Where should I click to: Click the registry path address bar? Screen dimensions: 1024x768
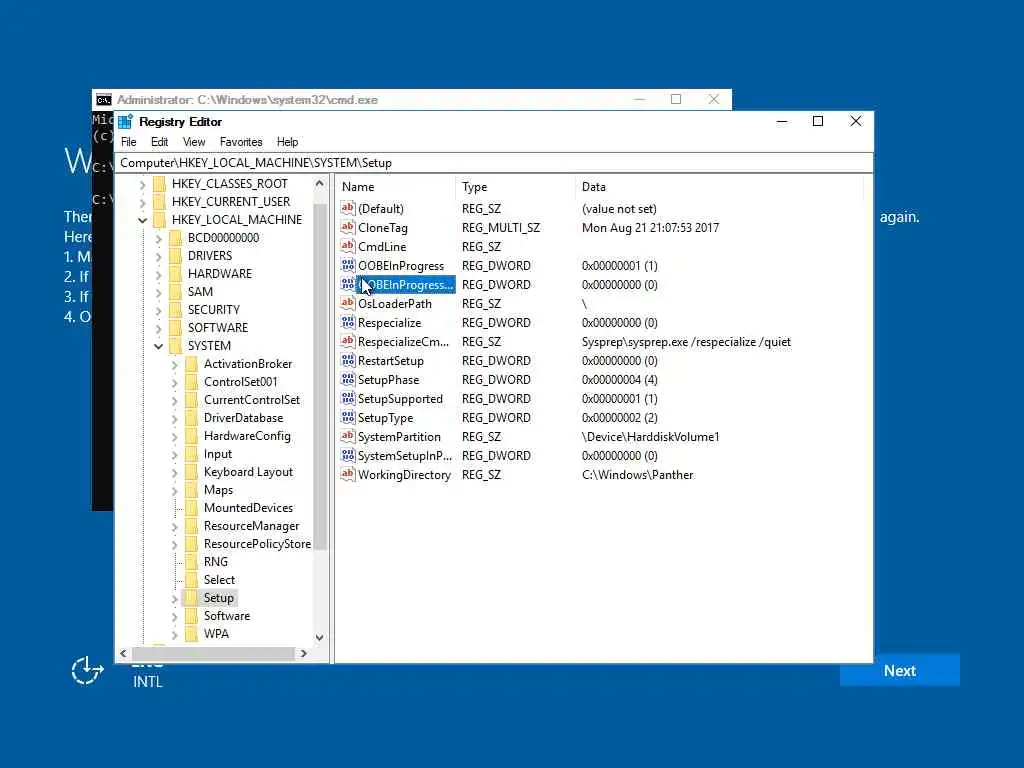[494, 163]
